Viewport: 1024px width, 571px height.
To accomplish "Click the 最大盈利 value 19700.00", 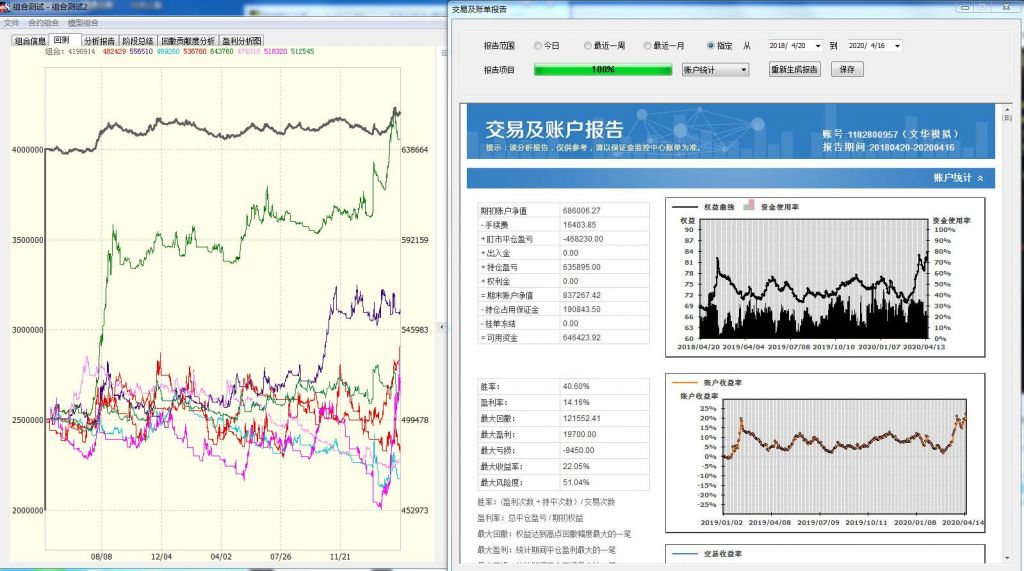I will tap(579, 434).
